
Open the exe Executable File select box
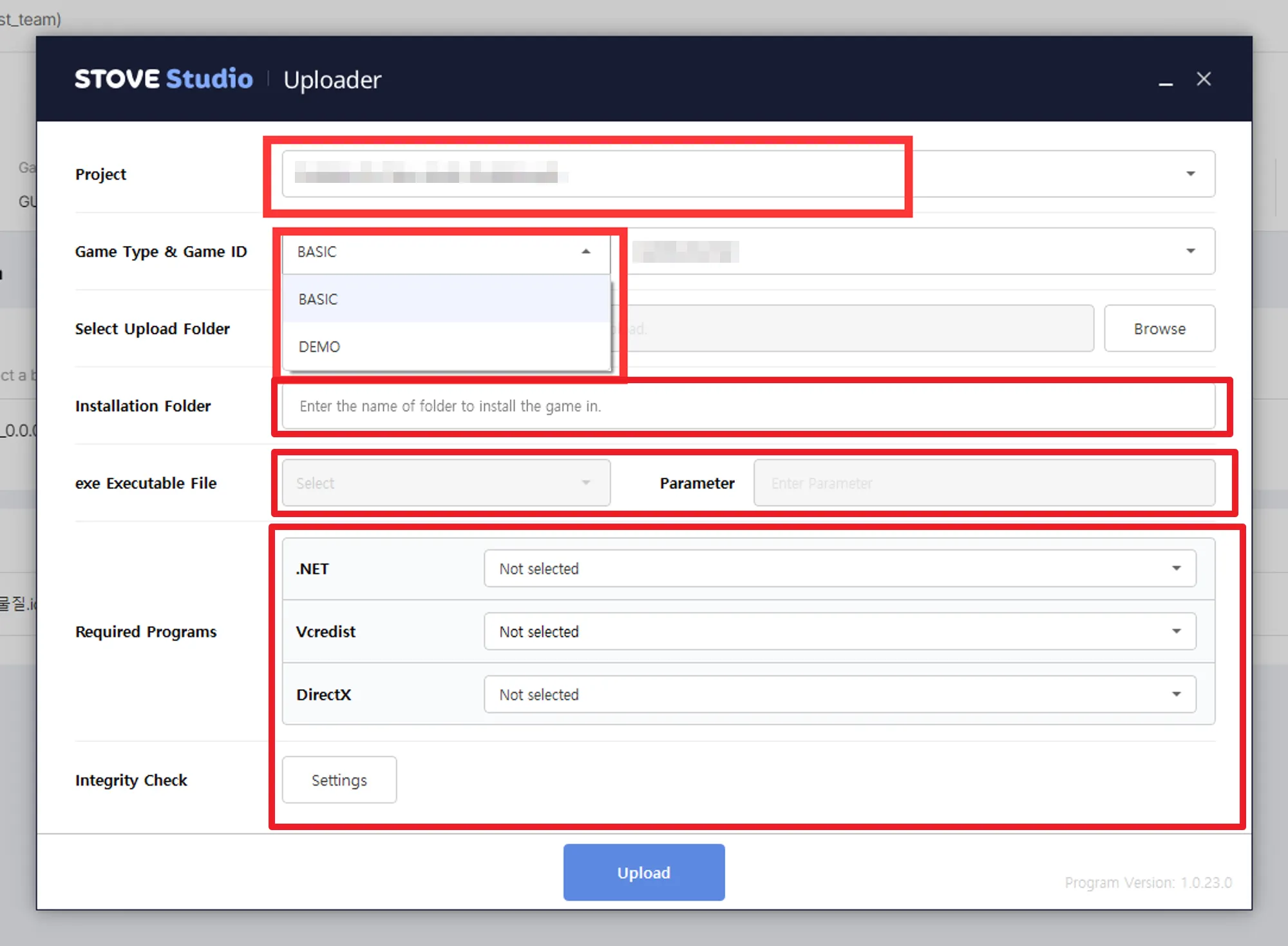click(x=446, y=483)
